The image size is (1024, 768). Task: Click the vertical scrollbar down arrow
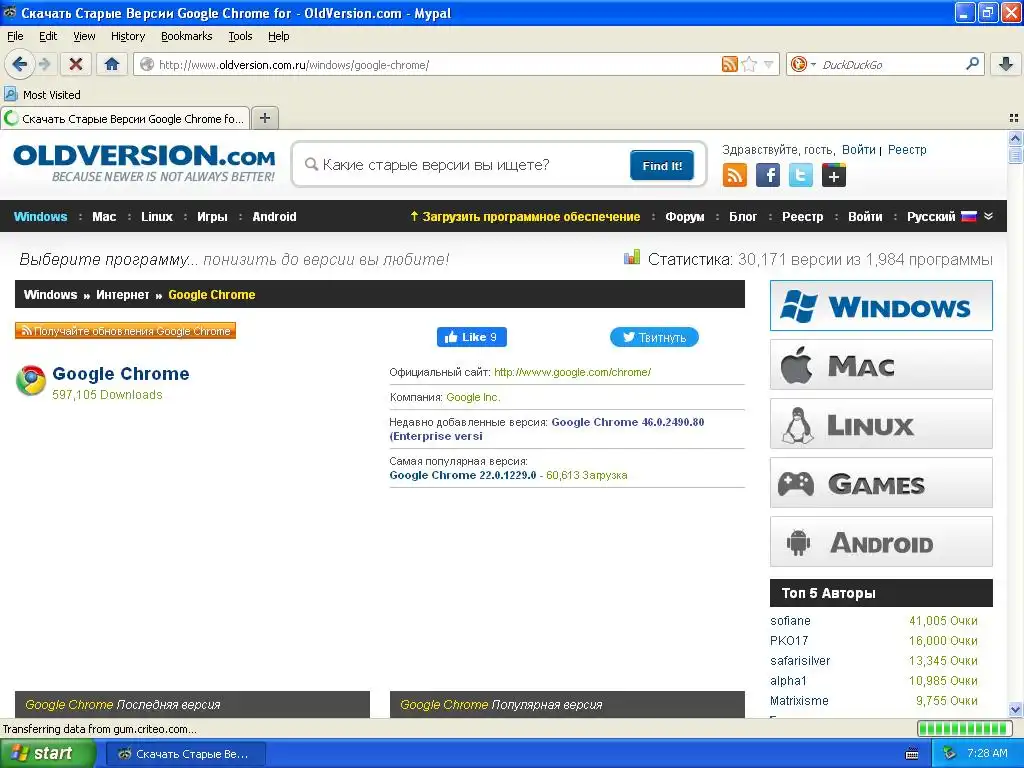tap(1015, 709)
